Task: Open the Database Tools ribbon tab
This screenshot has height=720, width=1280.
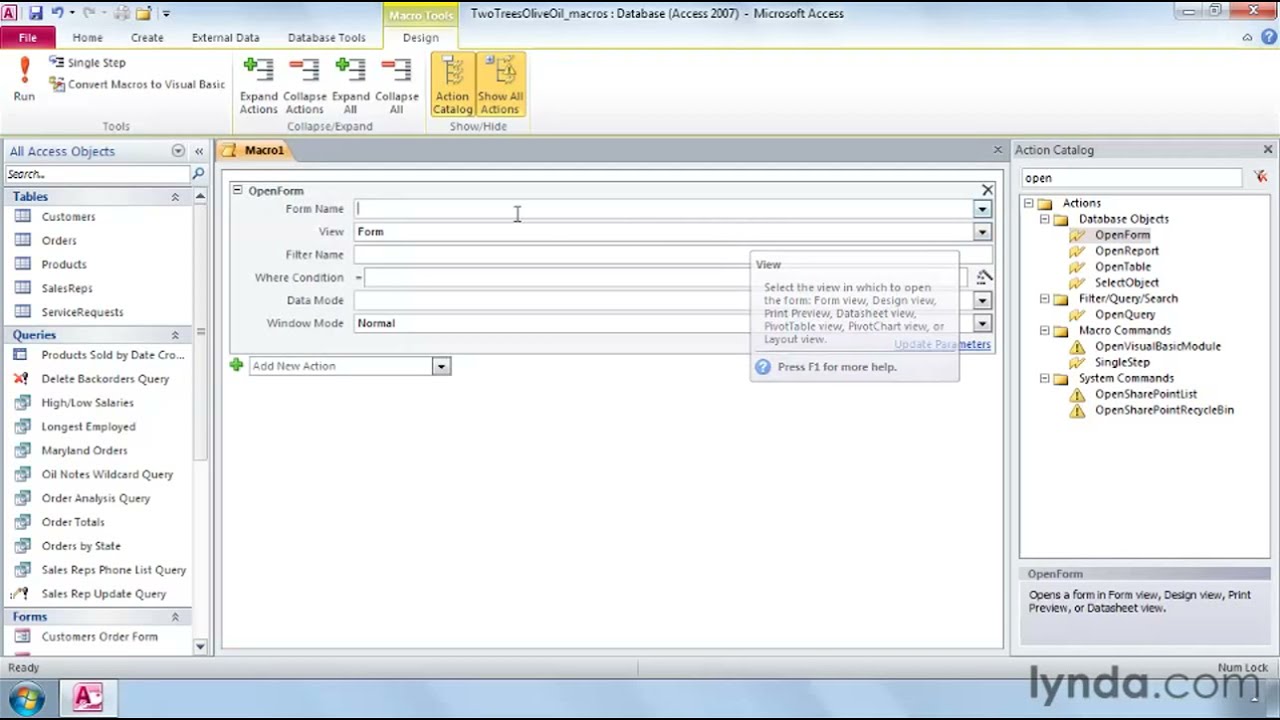Action: [x=326, y=38]
